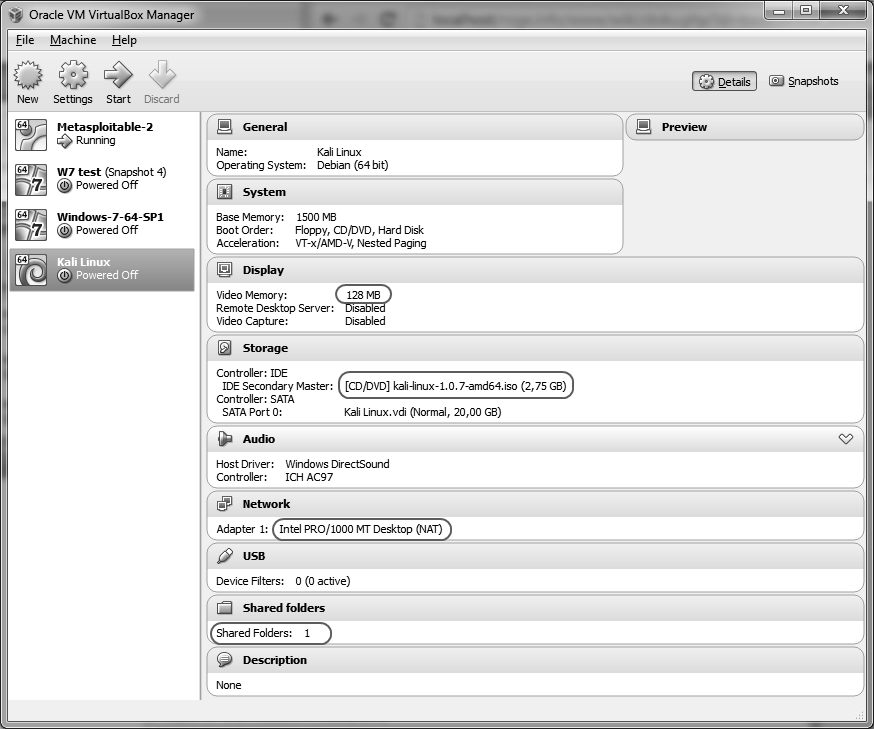Click the Metasploitable-2 VM icon

(31, 134)
